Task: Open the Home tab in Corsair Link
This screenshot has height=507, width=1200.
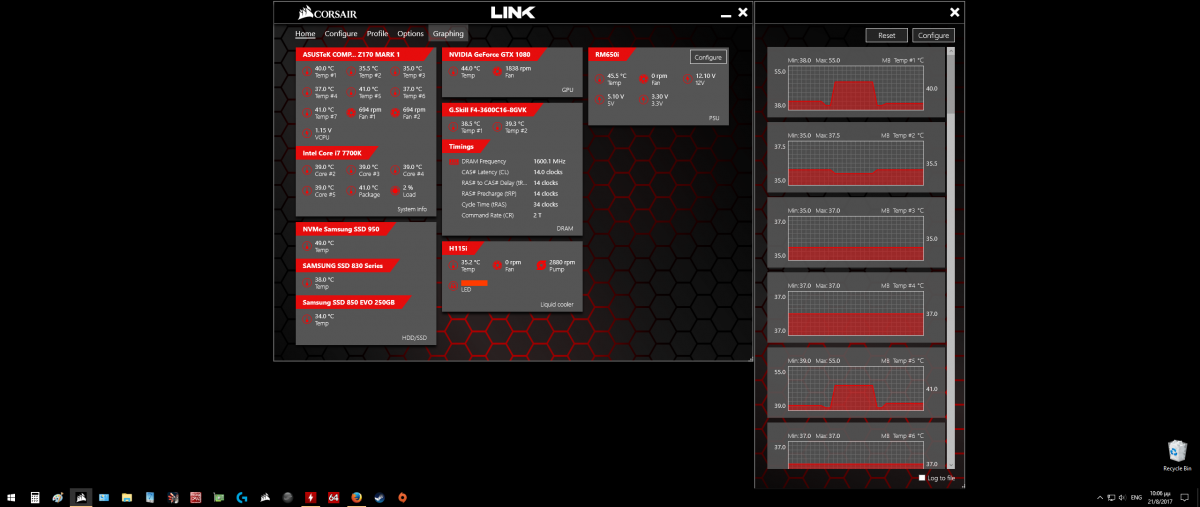Action: tap(305, 34)
